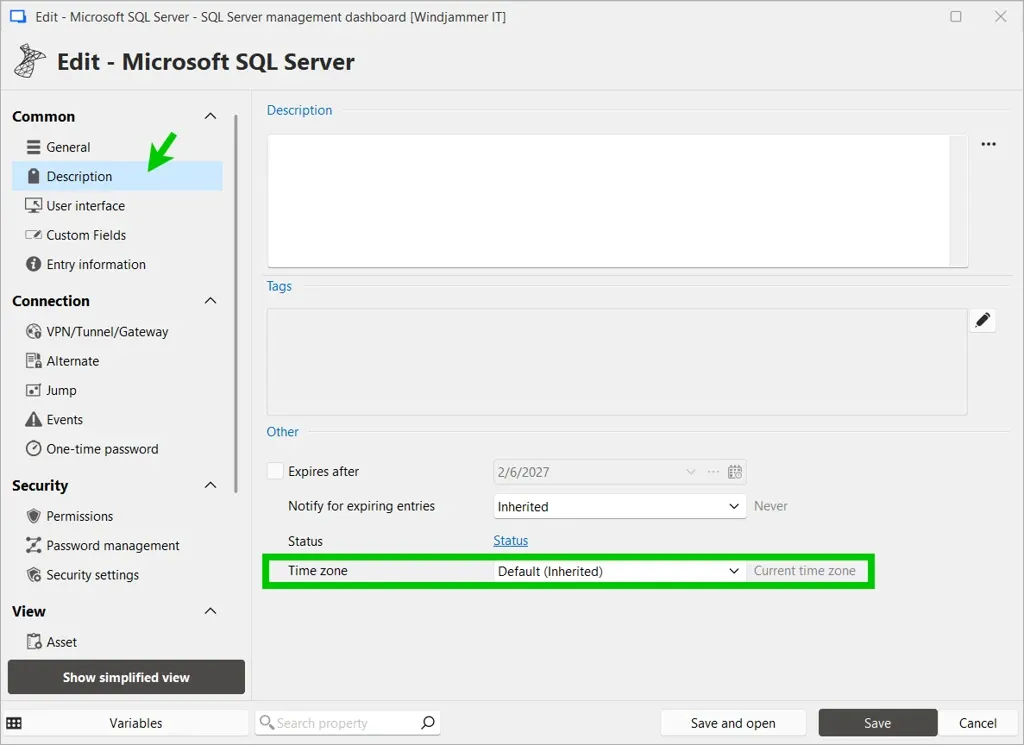Open the calendar date picker for Expires after
Screen dimensions: 1024x745
(735, 471)
